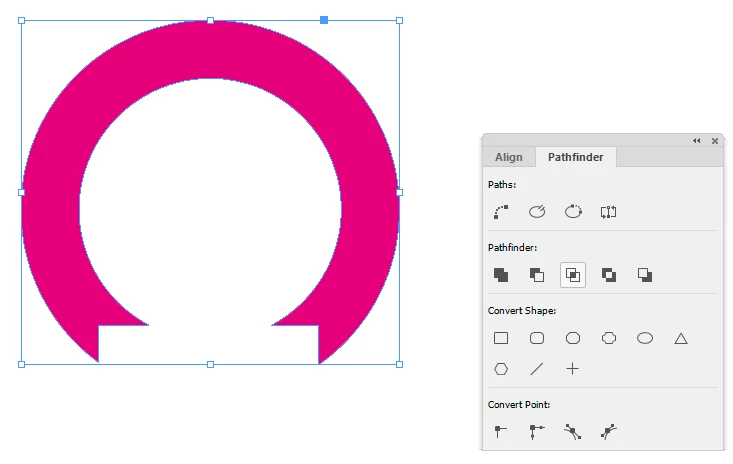Click the 'Paths:' section label
The image size is (733, 464).
[502, 185]
